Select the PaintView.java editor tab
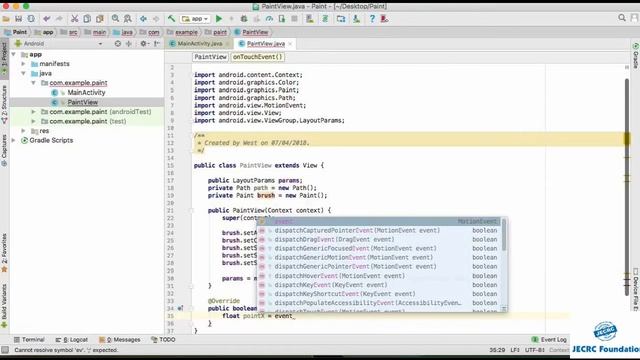This screenshot has width=640, height=360. (x=265, y=44)
